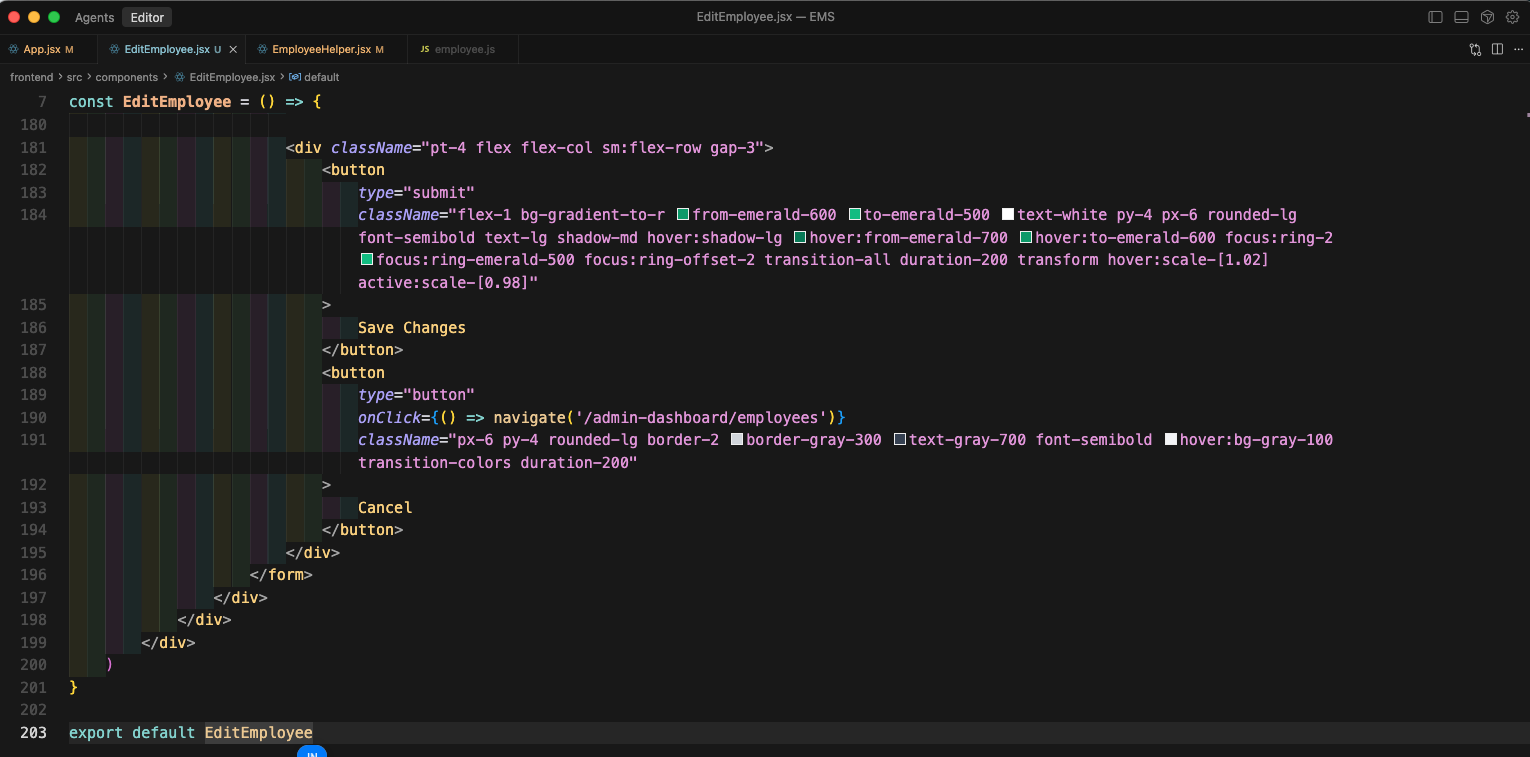Open the focus:ring-emerald-500 color swatch
The width and height of the screenshot is (1530, 757).
coord(367,260)
